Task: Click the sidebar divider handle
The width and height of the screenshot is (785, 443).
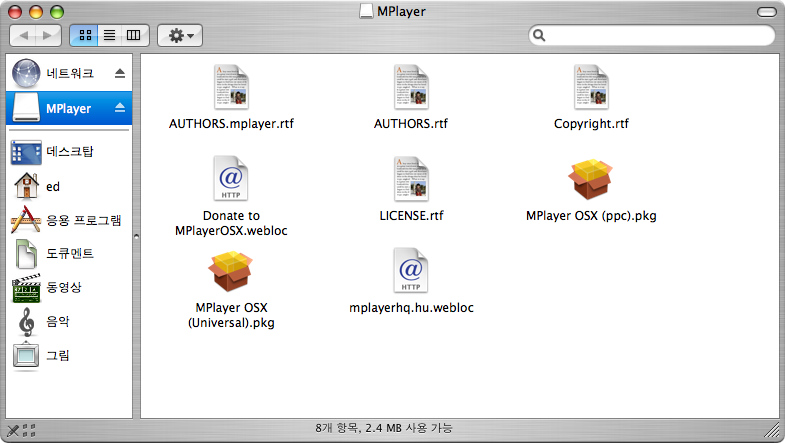Action: coord(136,236)
